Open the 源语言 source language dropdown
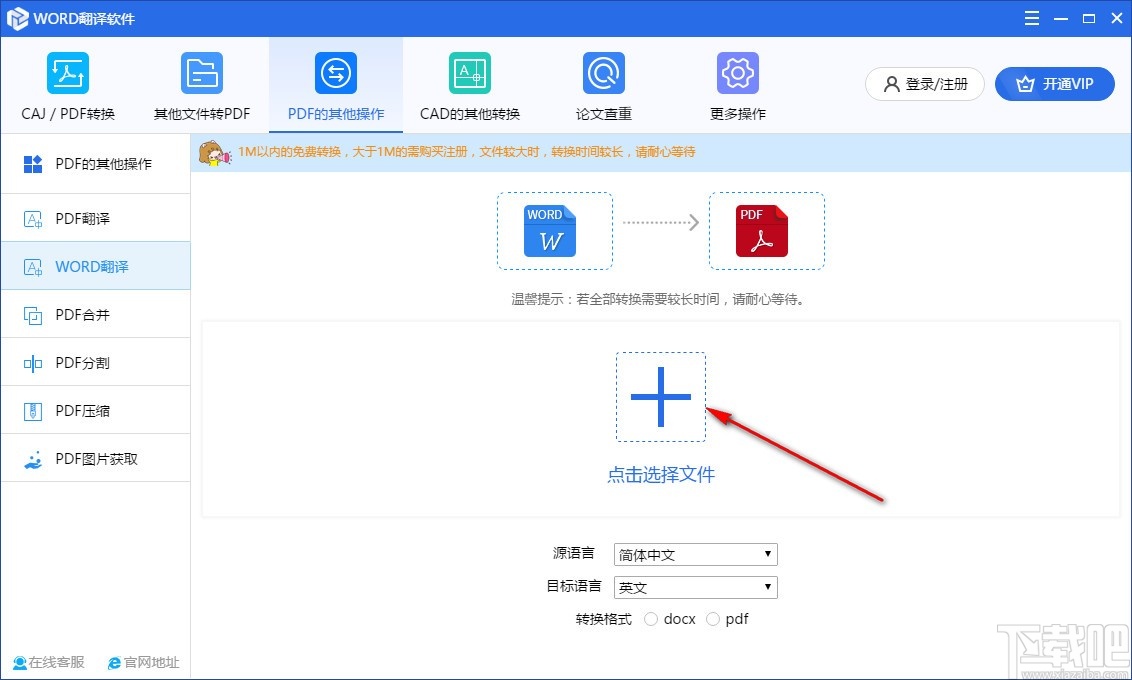The width and height of the screenshot is (1132, 680). pyautogui.click(x=695, y=554)
